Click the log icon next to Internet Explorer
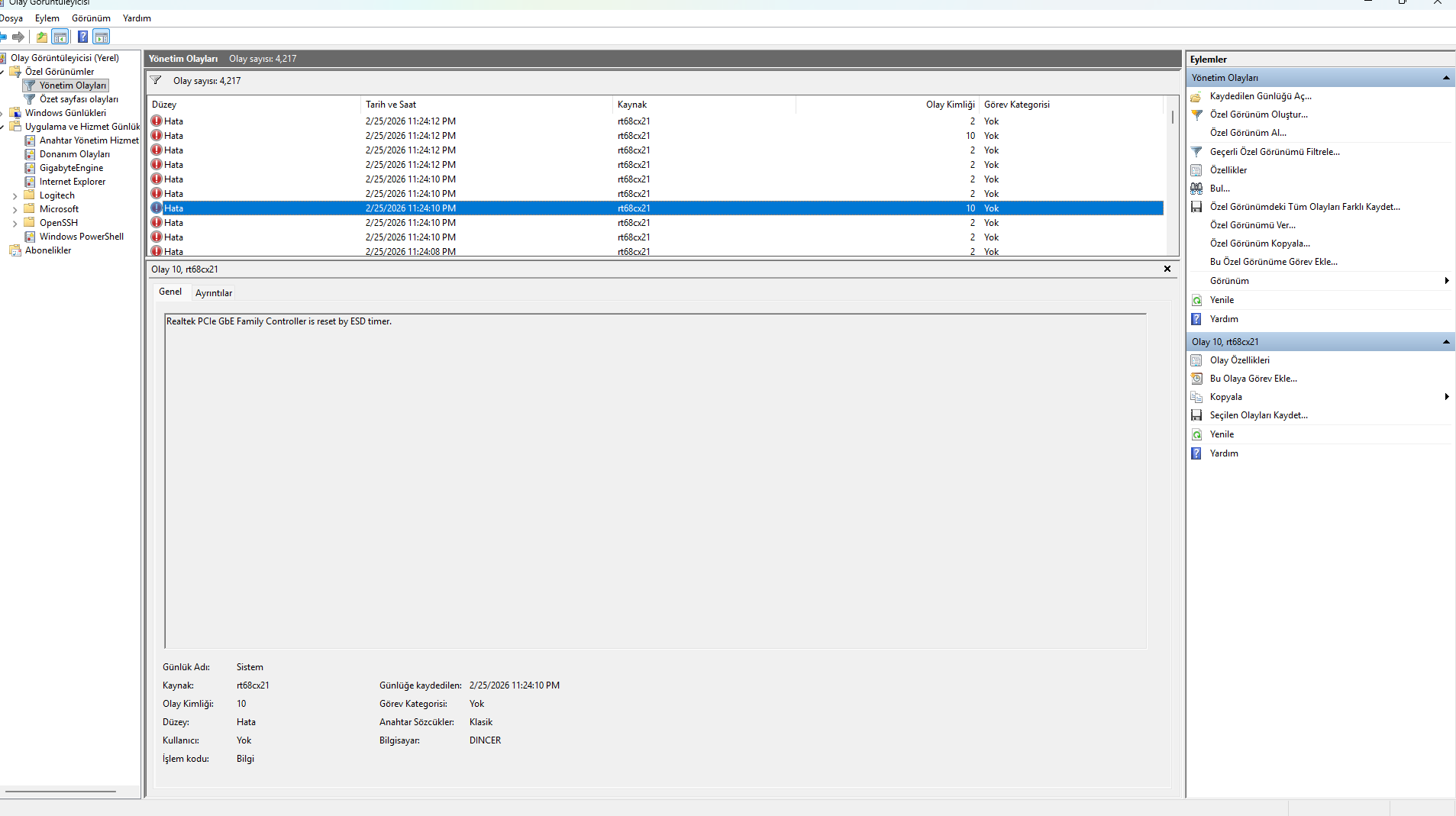Viewport: 1456px width, 816px height. point(30,182)
